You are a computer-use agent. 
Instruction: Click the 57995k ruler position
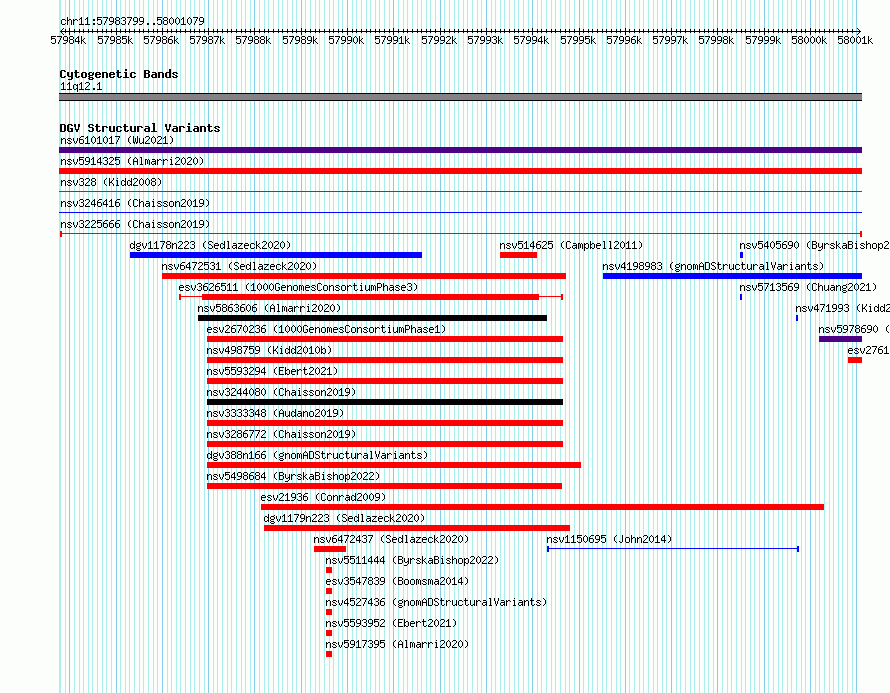point(578,40)
